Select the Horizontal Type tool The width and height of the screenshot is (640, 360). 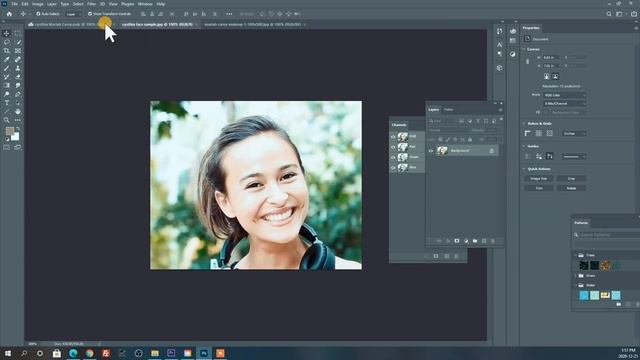pyautogui.click(x=7, y=103)
